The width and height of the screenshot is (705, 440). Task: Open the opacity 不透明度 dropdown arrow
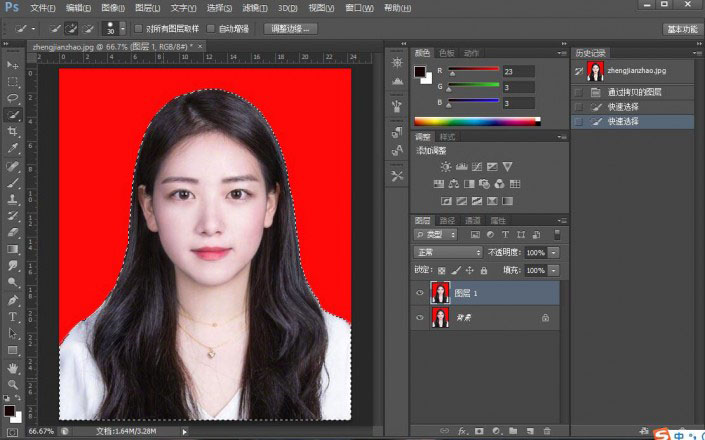click(x=554, y=252)
